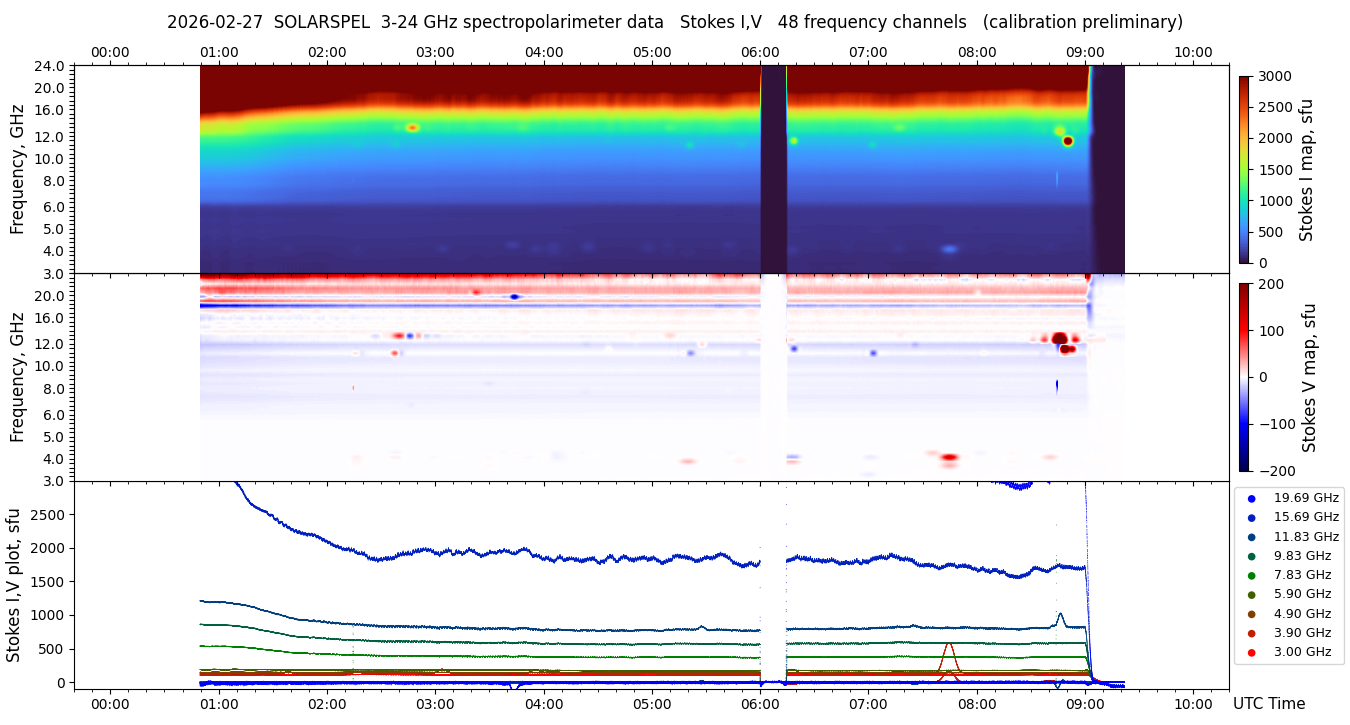Click the 09:00 tick label on bottom time axis

pyautogui.click(x=1085, y=704)
